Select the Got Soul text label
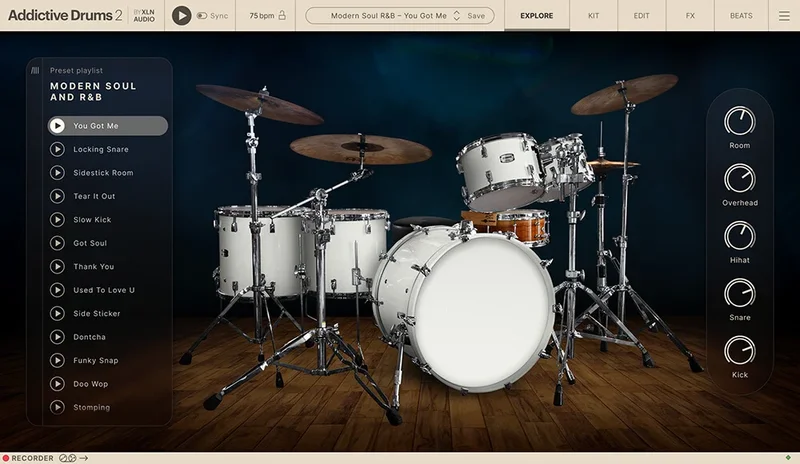The height and width of the screenshot is (464, 800). (x=90, y=243)
